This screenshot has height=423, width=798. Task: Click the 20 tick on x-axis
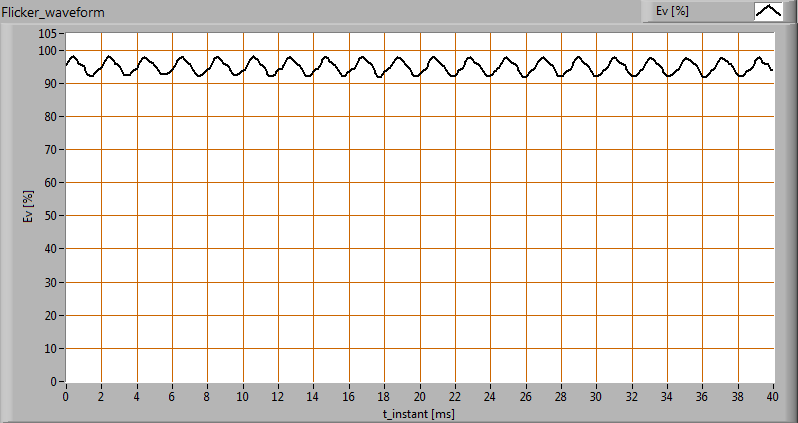[420, 396]
